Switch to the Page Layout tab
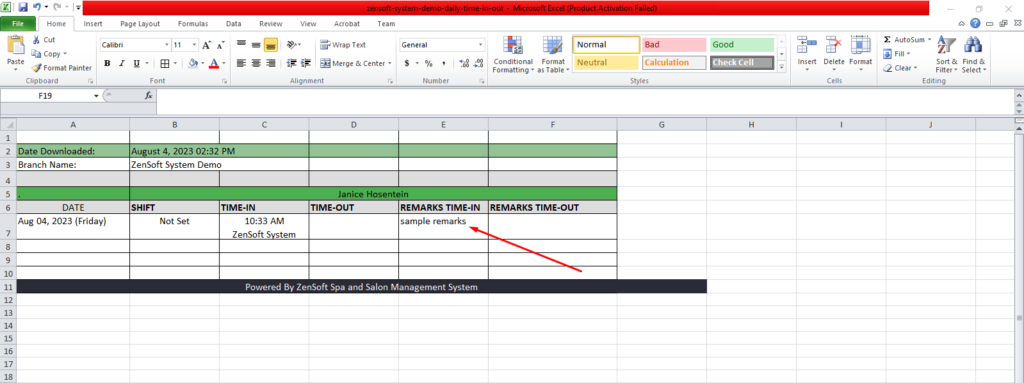This screenshot has width=1024, height=383. point(140,24)
